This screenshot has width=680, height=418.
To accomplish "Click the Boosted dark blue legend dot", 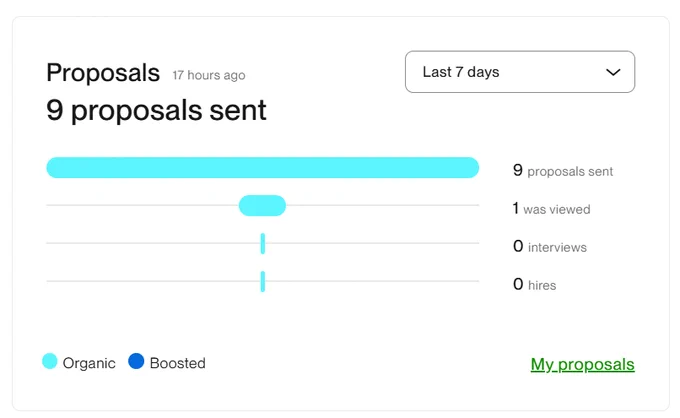I will coord(136,361).
